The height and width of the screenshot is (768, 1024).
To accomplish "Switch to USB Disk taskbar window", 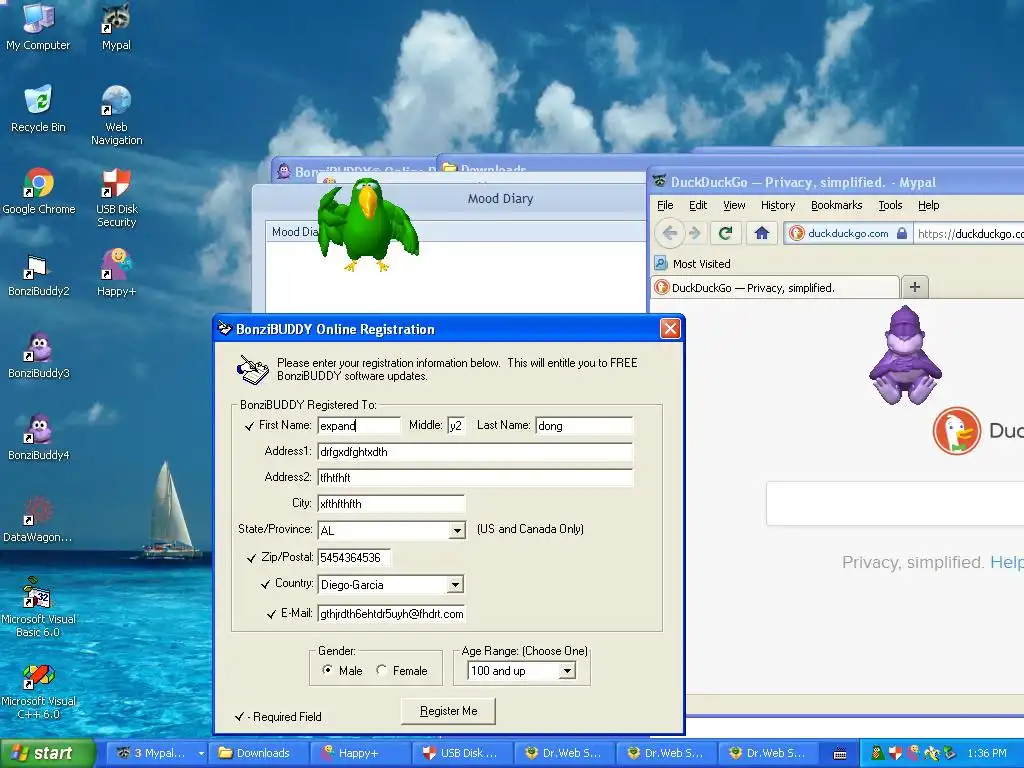I will (x=462, y=754).
